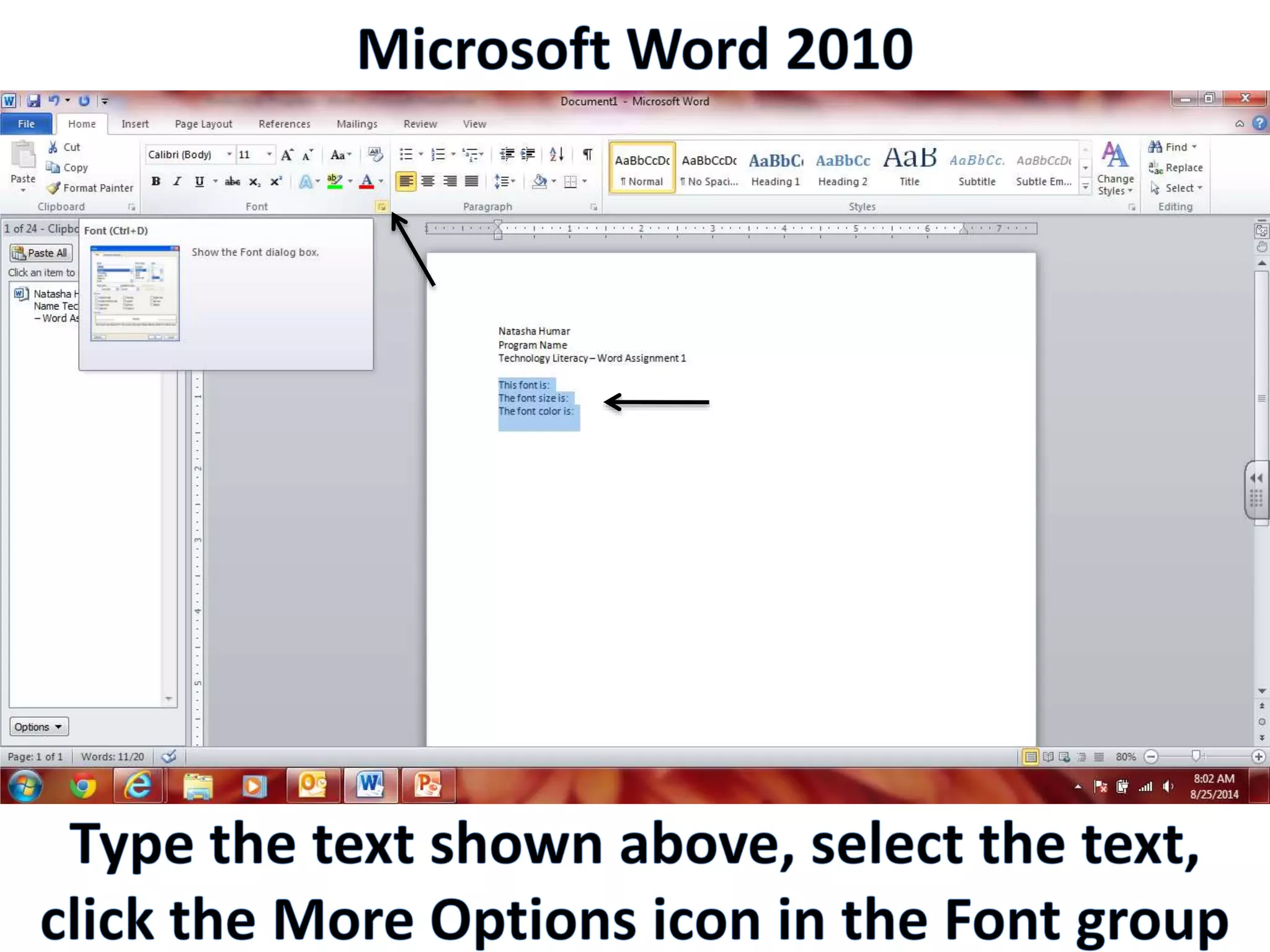
Task: Apply the Heading 1 style
Action: click(x=776, y=168)
